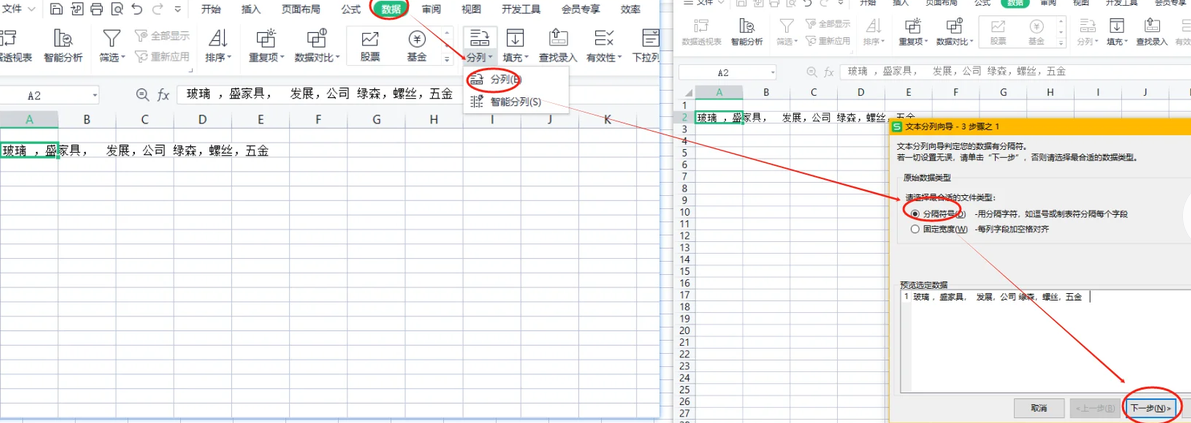Open 会员专享 tab in left window
The height and width of the screenshot is (423, 1191).
pyautogui.click(x=580, y=10)
